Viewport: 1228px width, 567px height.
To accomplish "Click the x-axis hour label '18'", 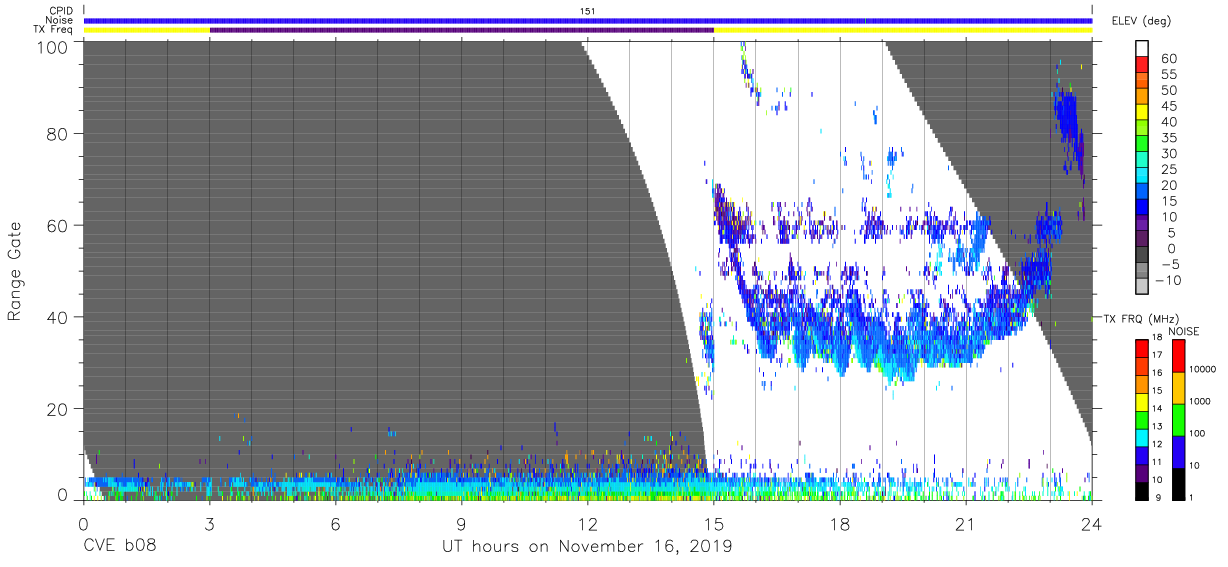I will [840, 523].
